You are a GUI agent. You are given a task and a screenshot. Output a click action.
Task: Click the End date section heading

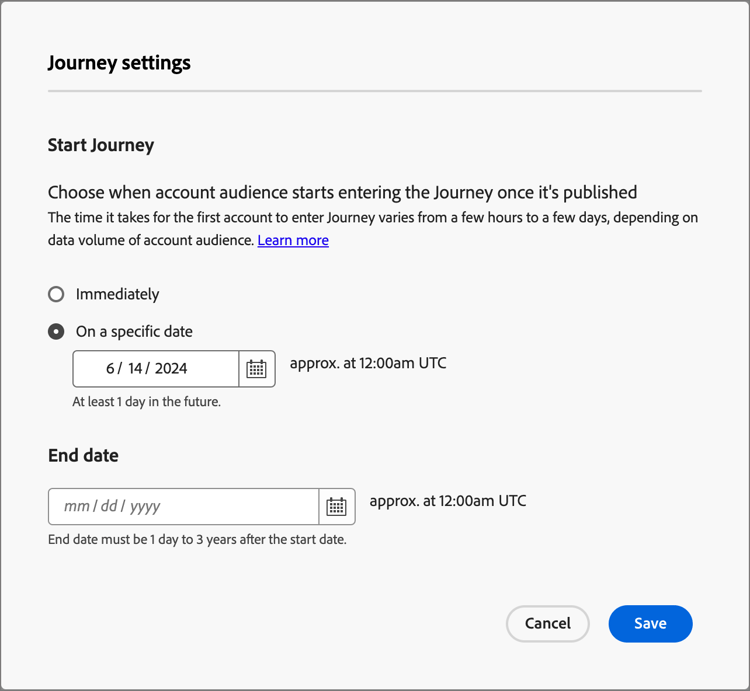click(x=83, y=455)
